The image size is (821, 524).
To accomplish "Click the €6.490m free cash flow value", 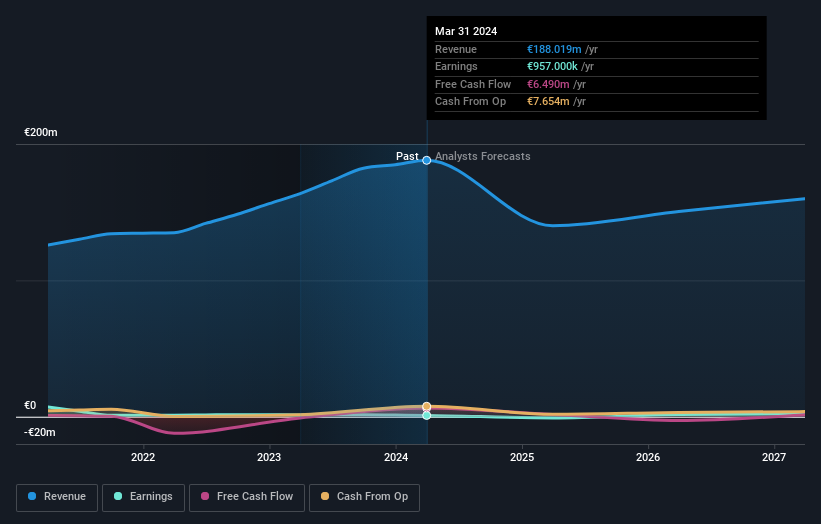I will coord(548,84).
